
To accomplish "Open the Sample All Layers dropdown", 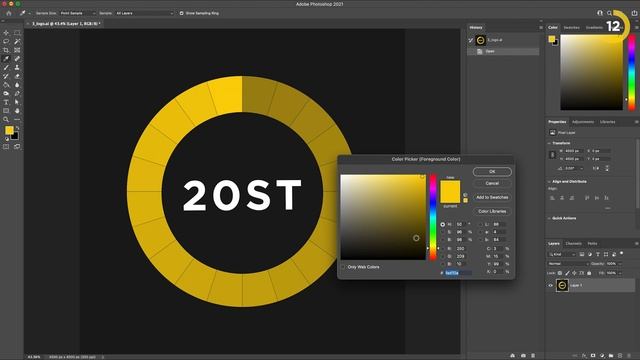I will pyautogui.click(x=144, y=13).
